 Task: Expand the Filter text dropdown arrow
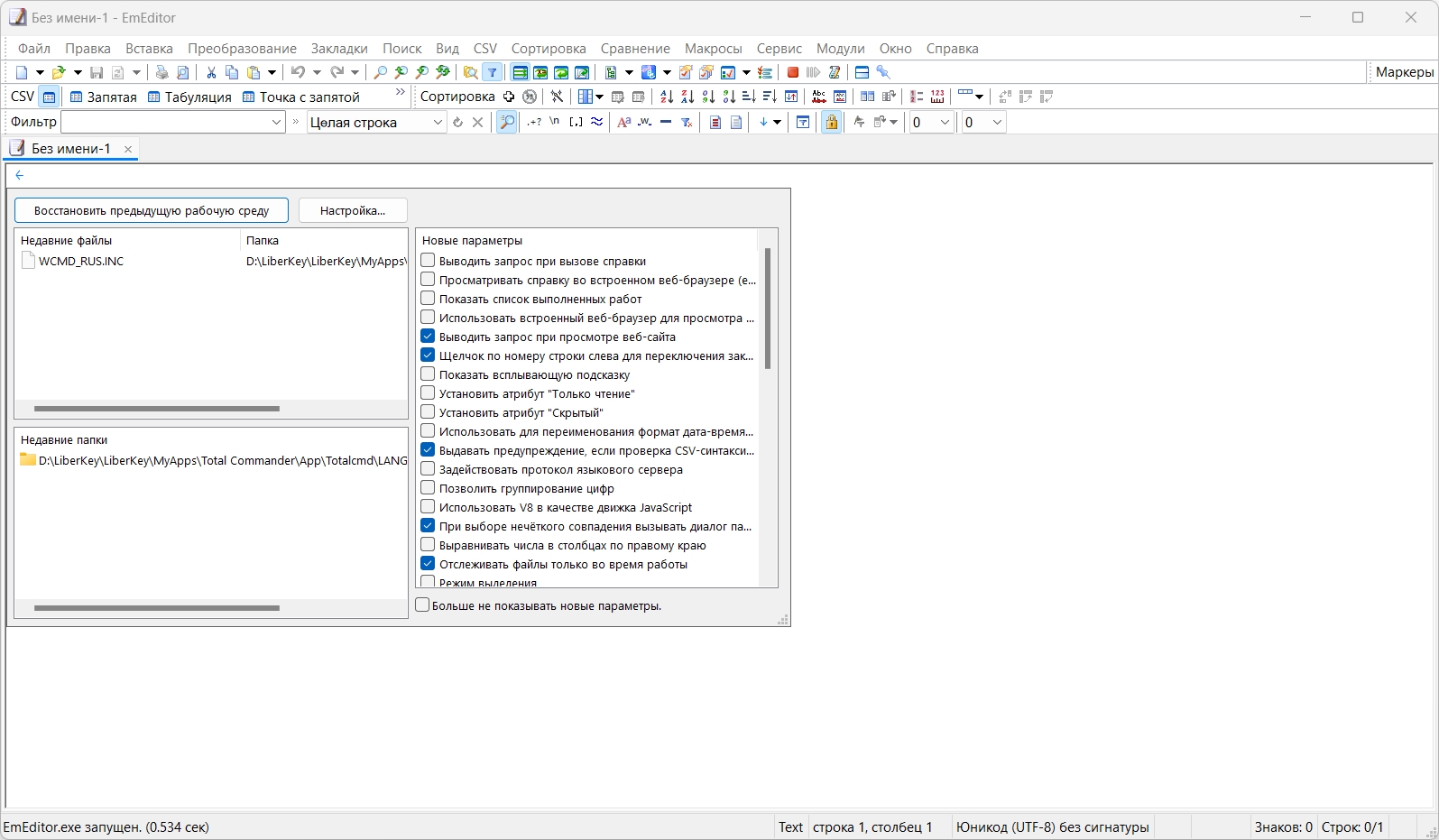coord(276,122)
